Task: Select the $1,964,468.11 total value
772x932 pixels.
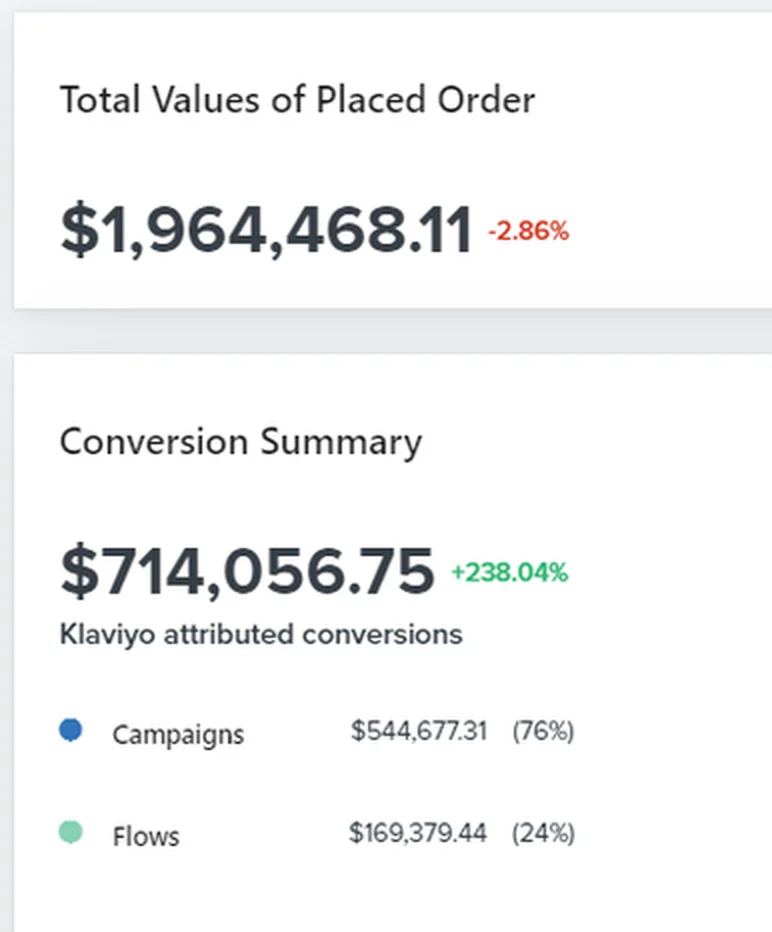Action: (x=266, y=230)
